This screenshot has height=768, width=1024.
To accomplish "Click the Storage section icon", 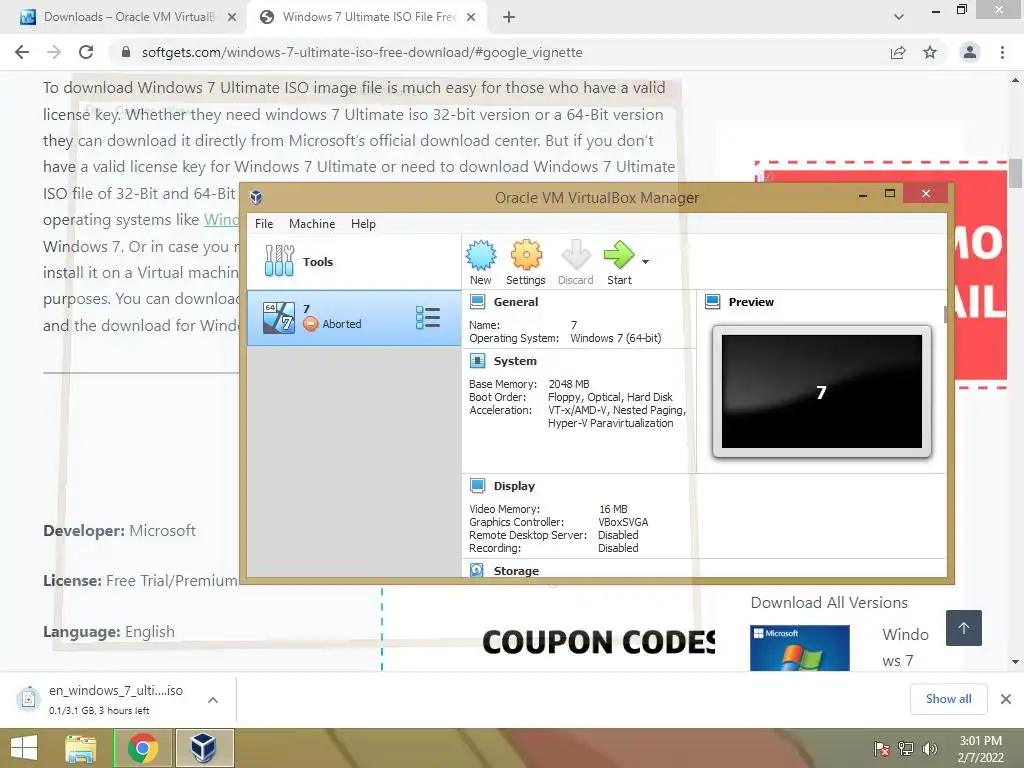I will click(477, 570).
